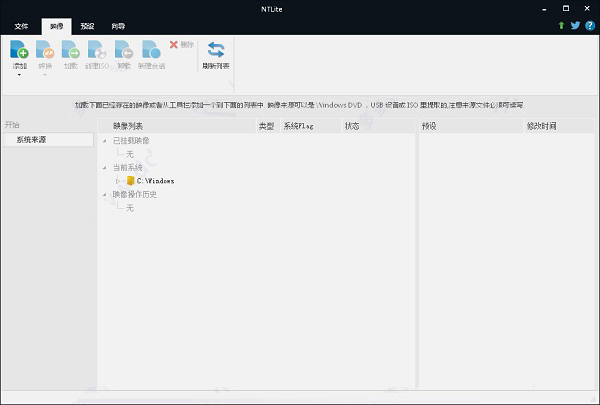Viewport: 600px width, 405px height.
Task: Click the 类型 column header
Action: (268, 126)
